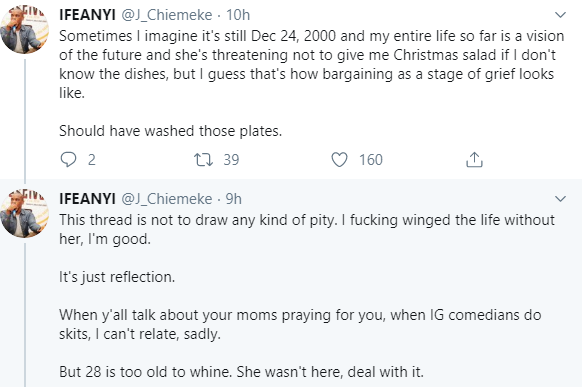Like the tweet with 160 likes
Image resolution: width=582 pixels, height=387 pixels.
(339, 160)
